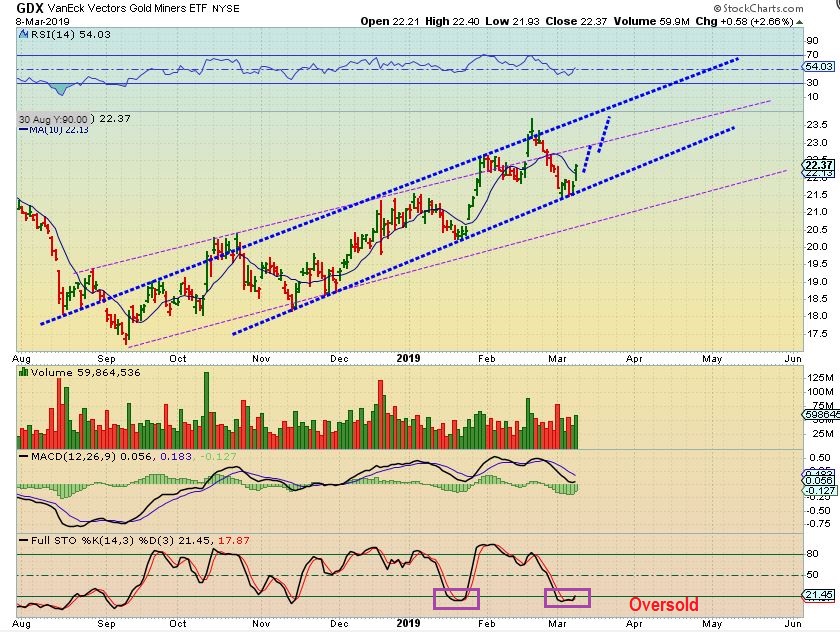Click the 22.37 last price tag on price axis
Screen dimensions: 840x632
click(819, 165)
